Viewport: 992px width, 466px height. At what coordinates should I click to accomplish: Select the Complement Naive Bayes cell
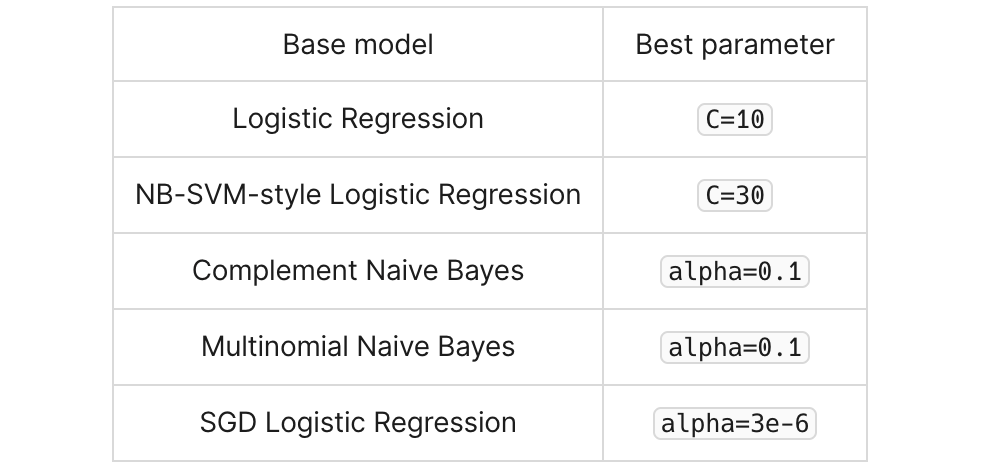[x=358, y=271]
